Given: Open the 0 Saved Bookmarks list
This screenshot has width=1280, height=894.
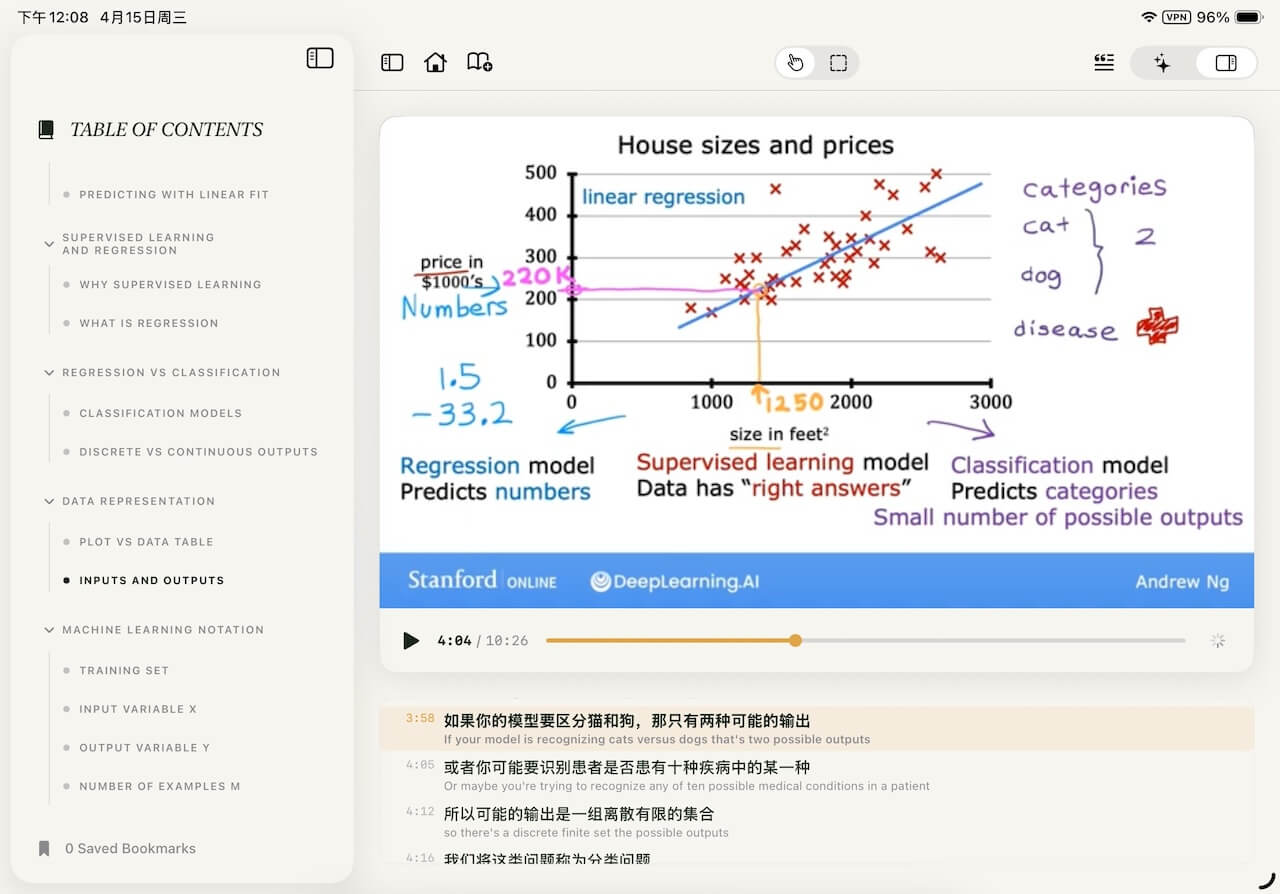Looking at the screenshot, I should tap(130, 848).
